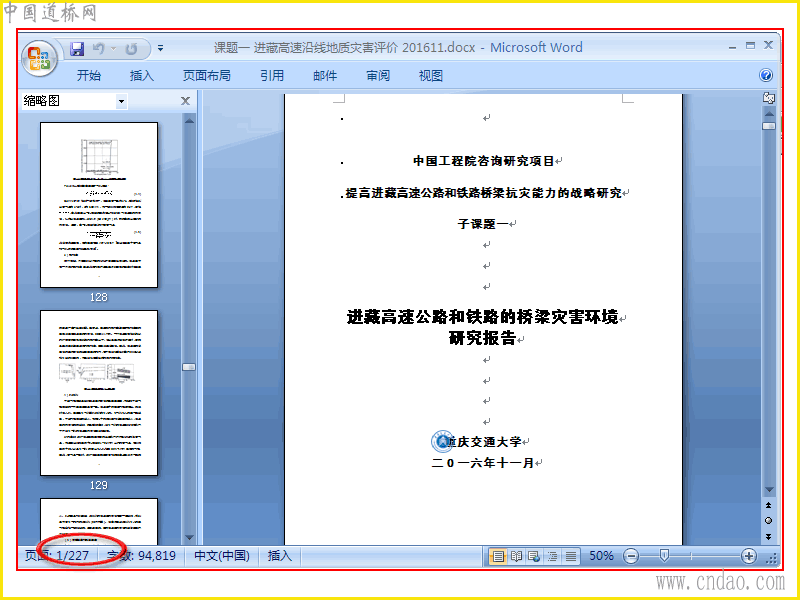
Task: Switch to Draft view
Action: click(571, 556)
